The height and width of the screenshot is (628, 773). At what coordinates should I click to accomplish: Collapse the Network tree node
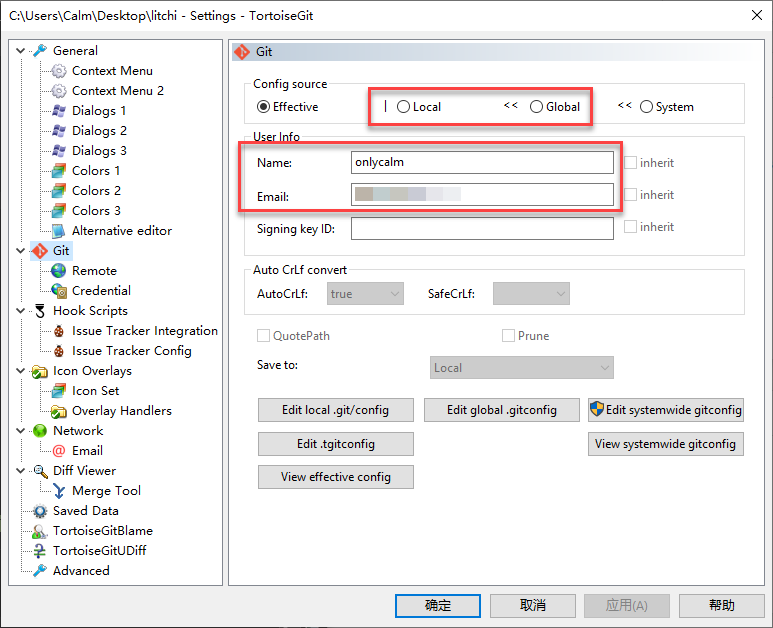coord(21,431)
